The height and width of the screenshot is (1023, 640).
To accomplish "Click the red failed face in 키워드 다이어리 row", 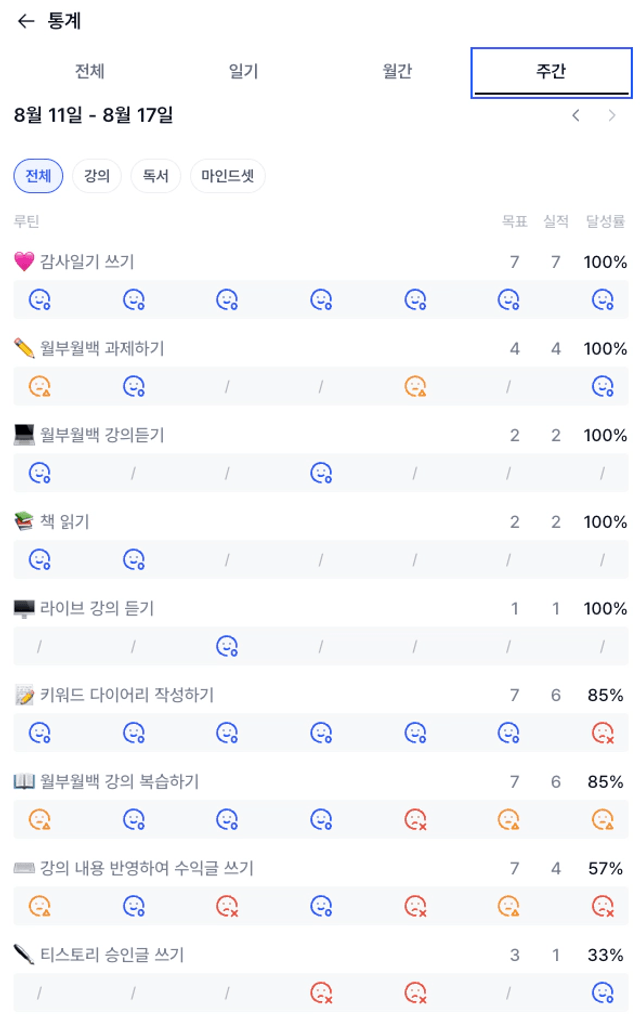I will pos(603,733).
